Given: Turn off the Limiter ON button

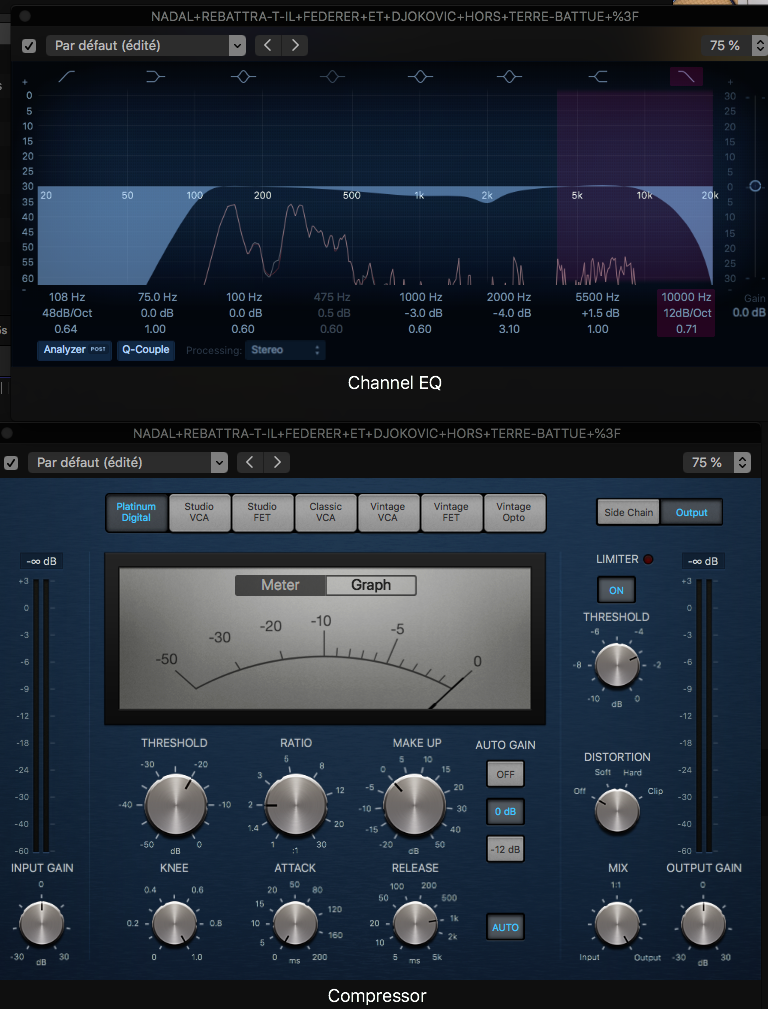Looking at the screenshot, I should coord(616,590).
